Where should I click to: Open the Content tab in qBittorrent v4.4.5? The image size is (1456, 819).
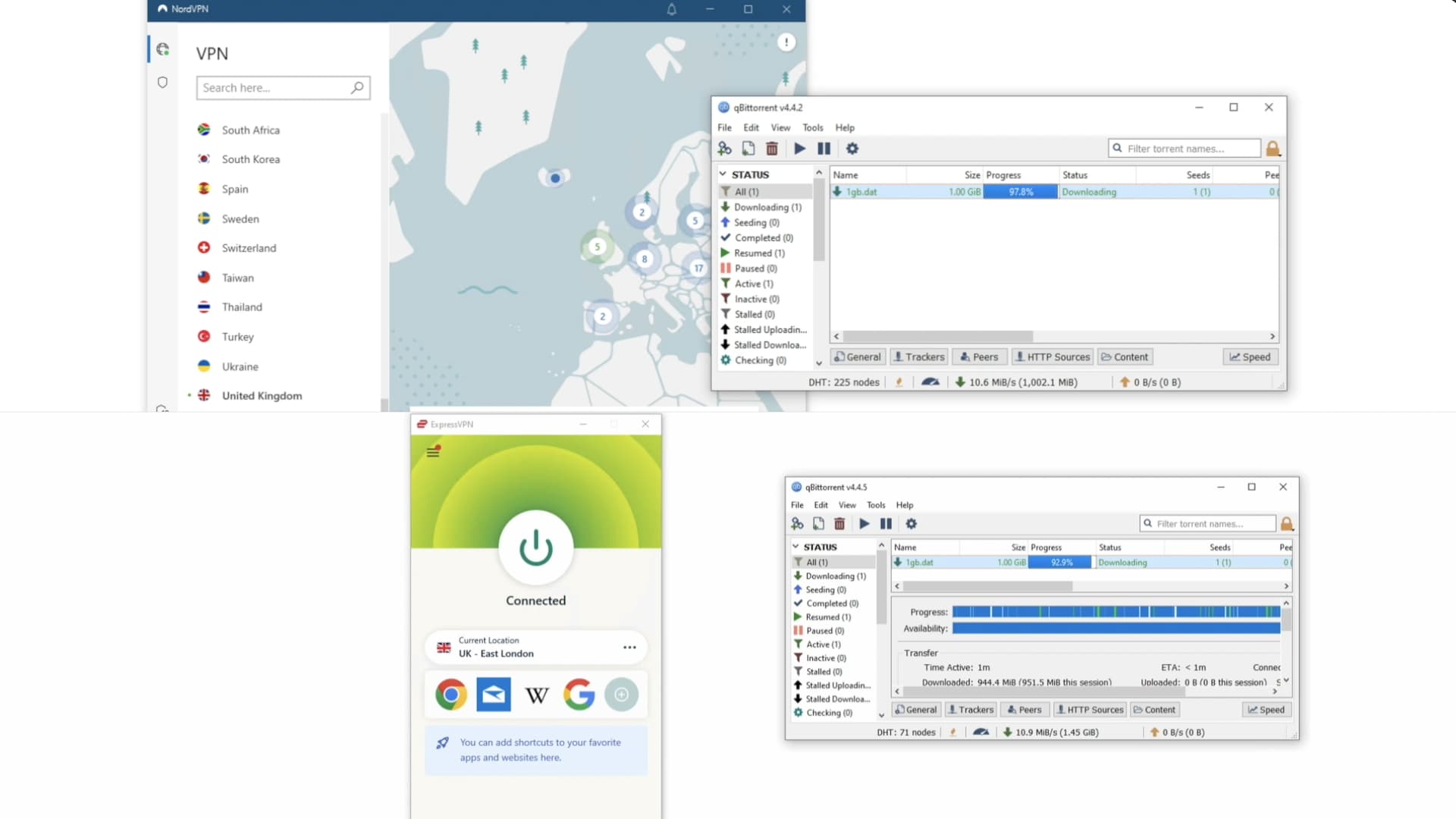click(x=1154, y=710)
